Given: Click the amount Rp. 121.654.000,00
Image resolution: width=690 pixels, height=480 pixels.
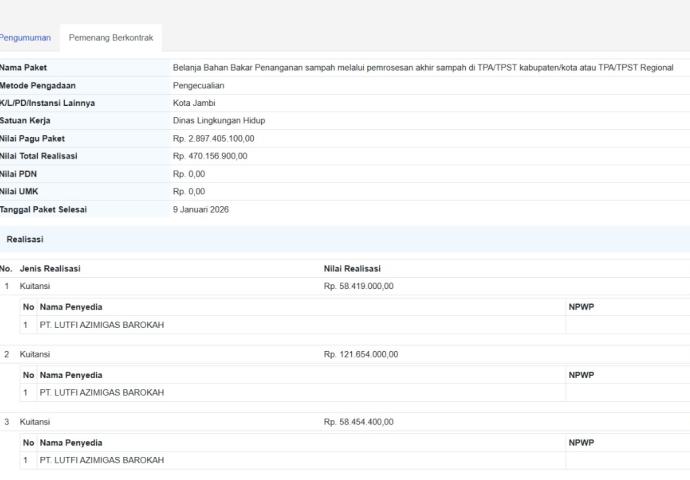Looking at the screenshot, I should pos(361,354).
